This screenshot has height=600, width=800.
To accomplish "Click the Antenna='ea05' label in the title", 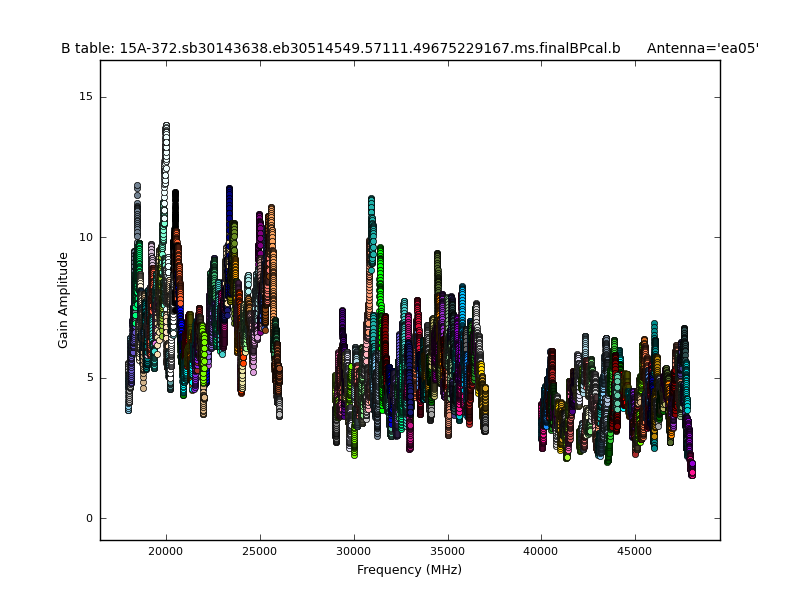I will pos(702,48).
